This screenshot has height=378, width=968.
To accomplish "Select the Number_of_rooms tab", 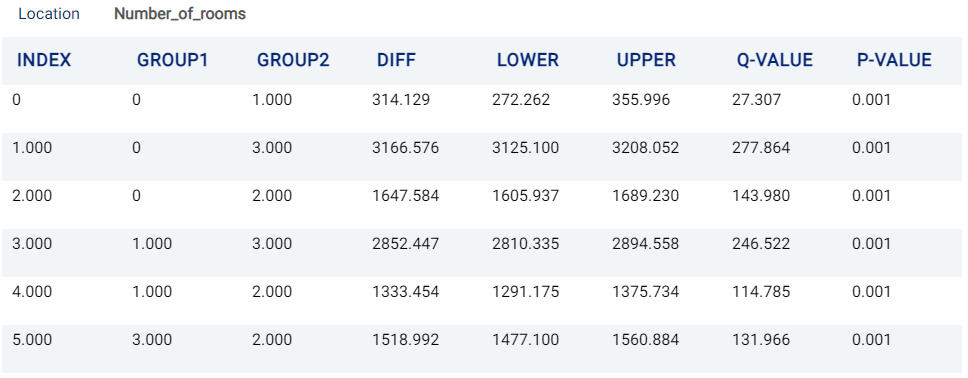I will 180,14.
